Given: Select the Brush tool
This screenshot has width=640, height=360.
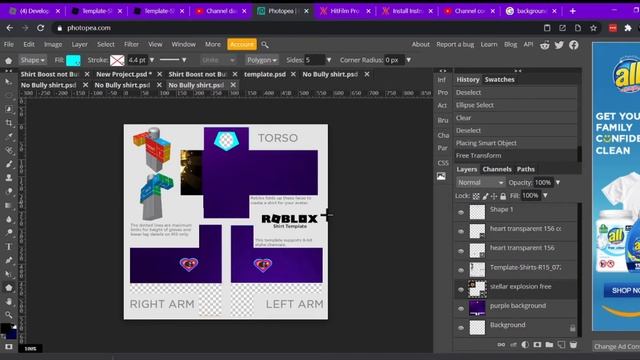Looking at the screenshot, I should pos(9,164).
